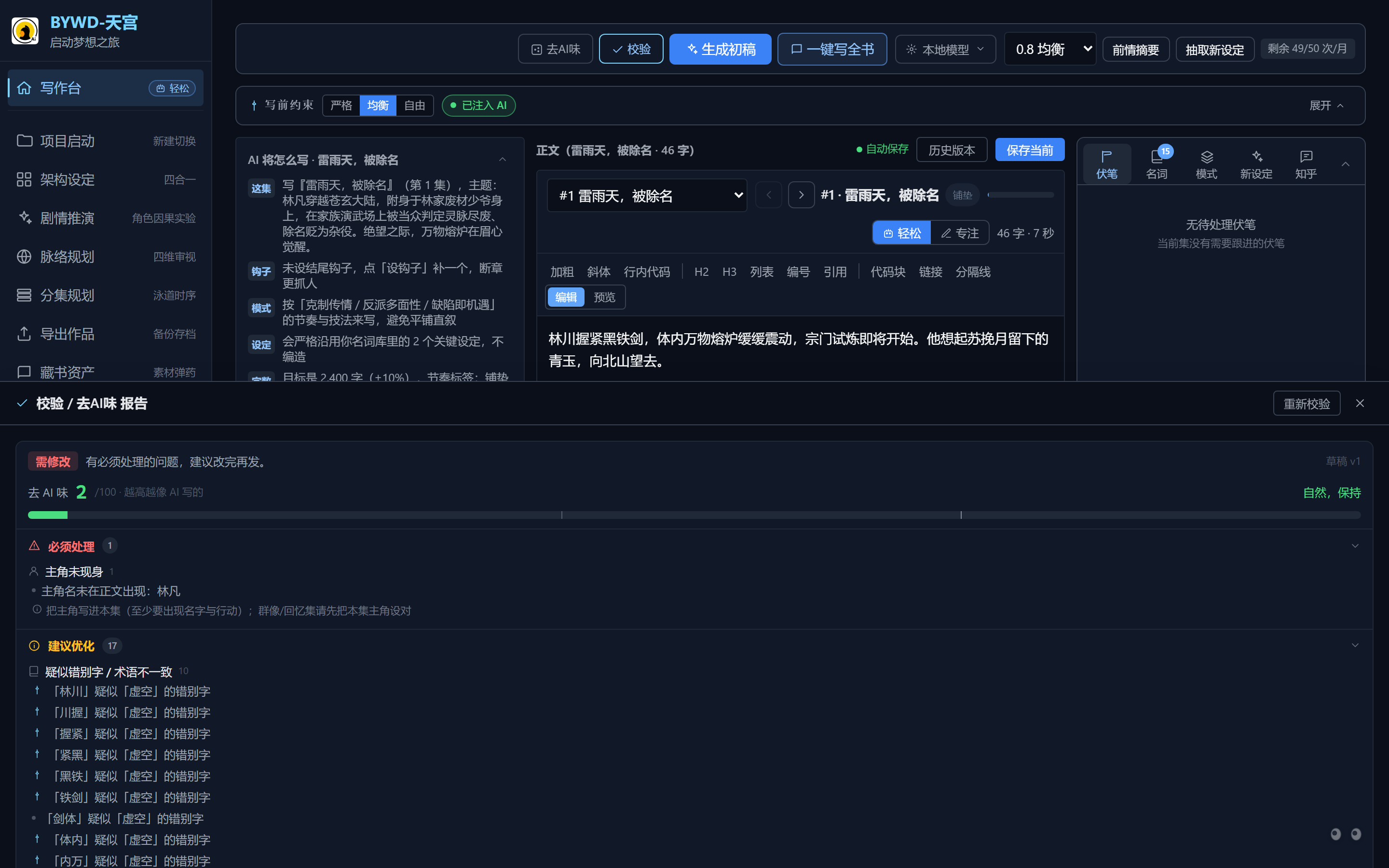Open the #1 雷雨天，被除名 episode dropdown

[647, 196]
